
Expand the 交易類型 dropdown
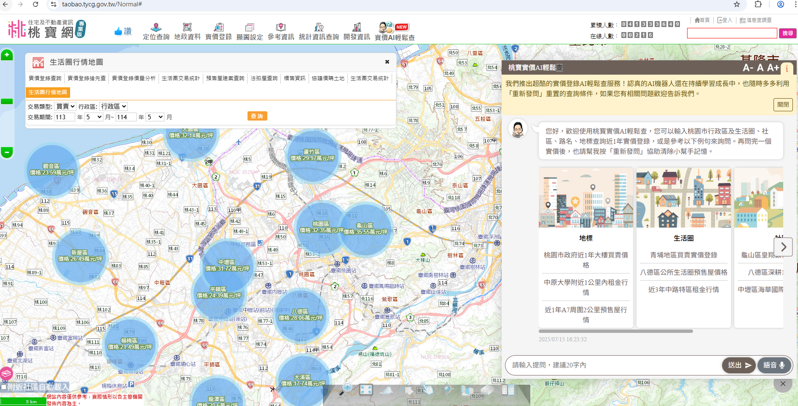click(65, 106)
